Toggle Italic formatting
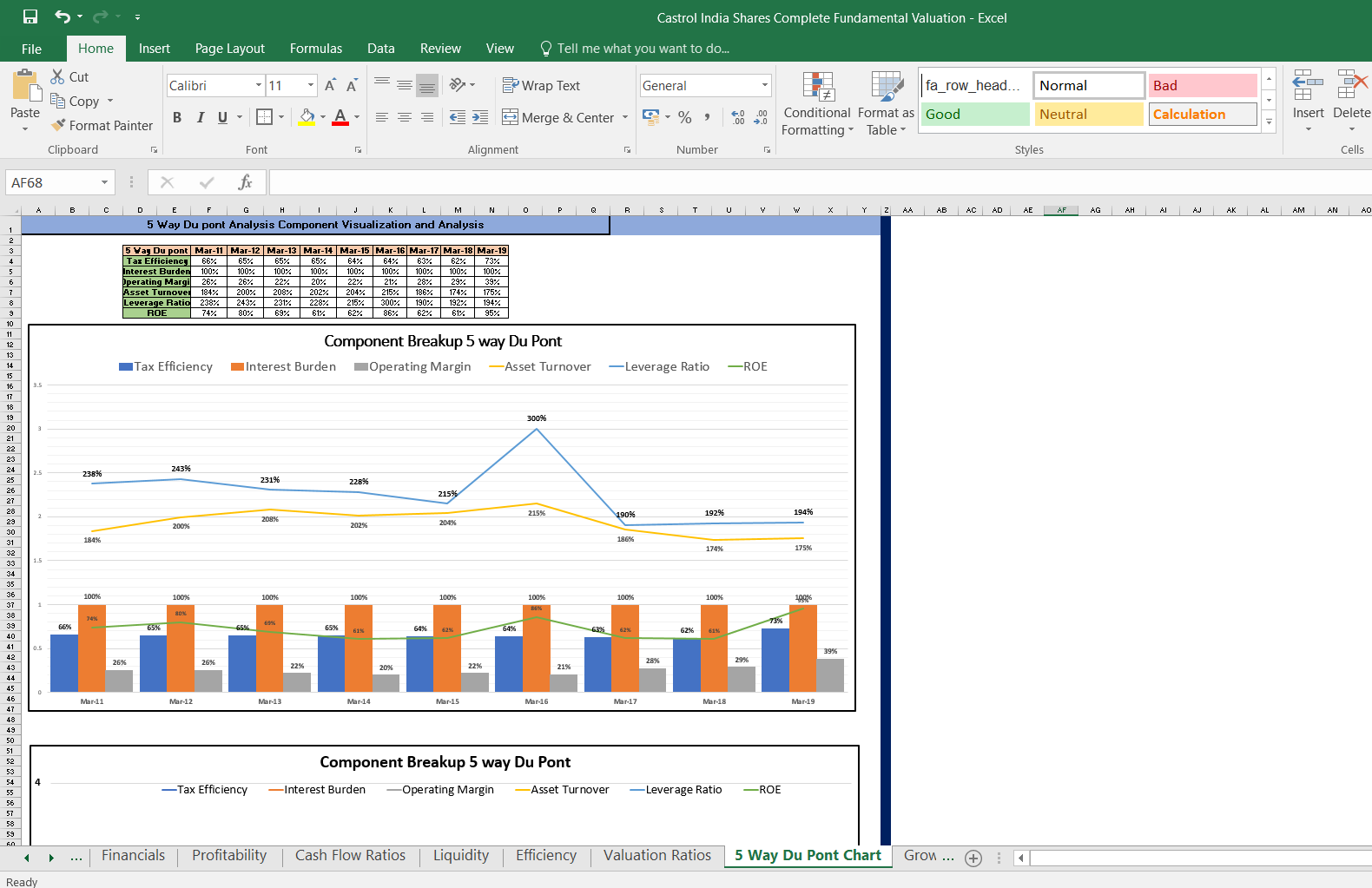 [x=201, y=116]
